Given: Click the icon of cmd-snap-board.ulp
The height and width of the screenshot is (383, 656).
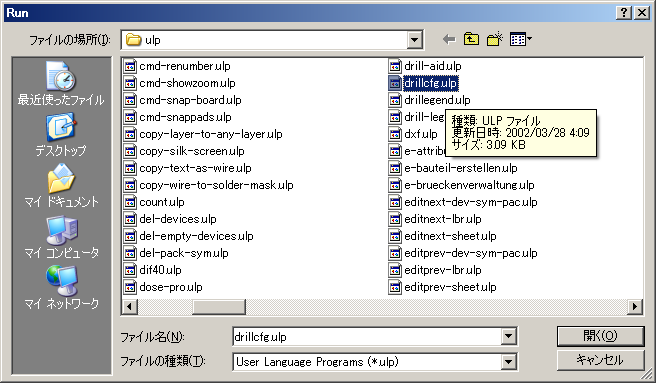Looking at the screenshot, I should pos(130,100).
